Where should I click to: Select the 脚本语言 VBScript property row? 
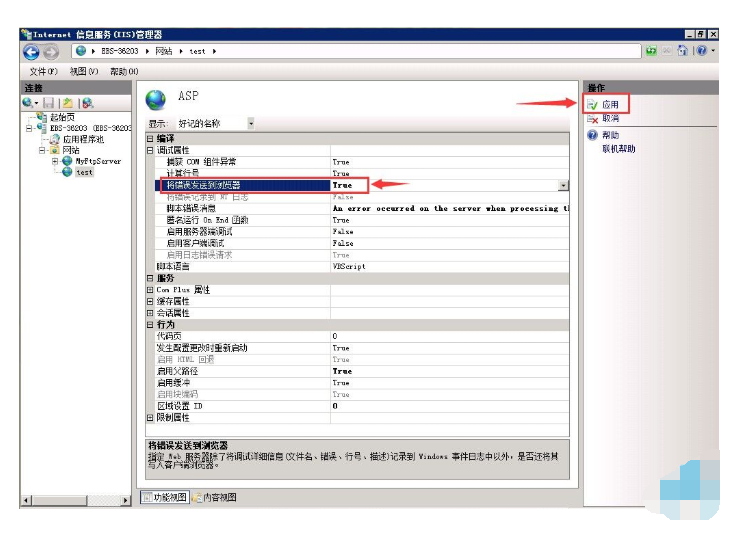click(362, 267)
